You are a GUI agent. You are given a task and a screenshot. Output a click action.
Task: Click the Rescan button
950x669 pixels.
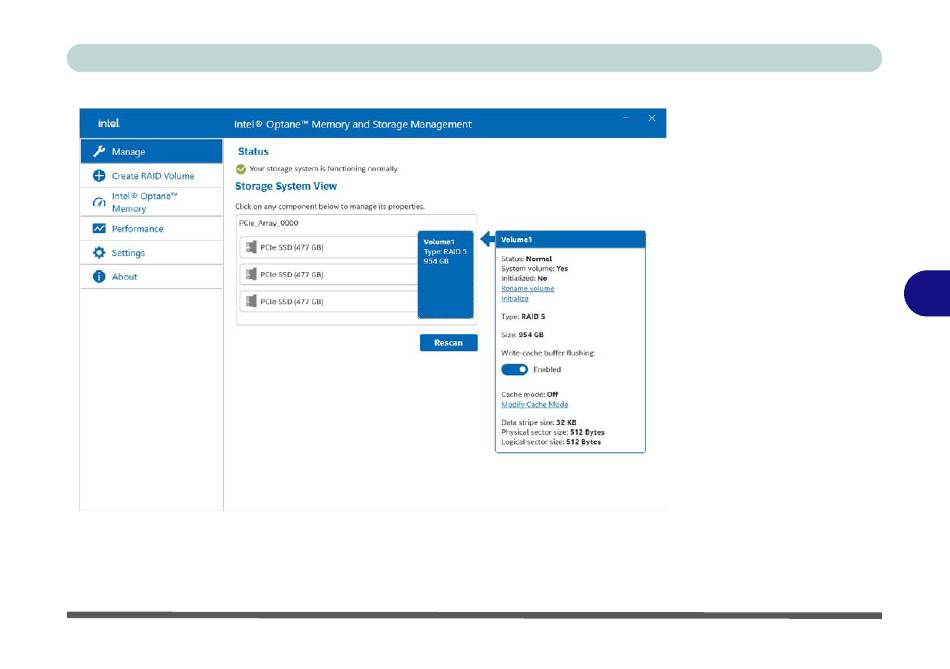coord(448,343)
